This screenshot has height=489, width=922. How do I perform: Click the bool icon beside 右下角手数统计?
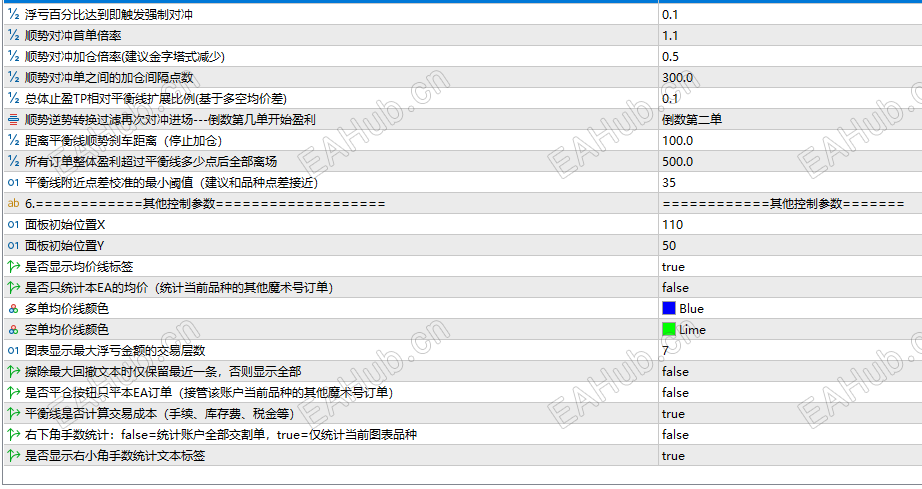[x=14, y=435]
